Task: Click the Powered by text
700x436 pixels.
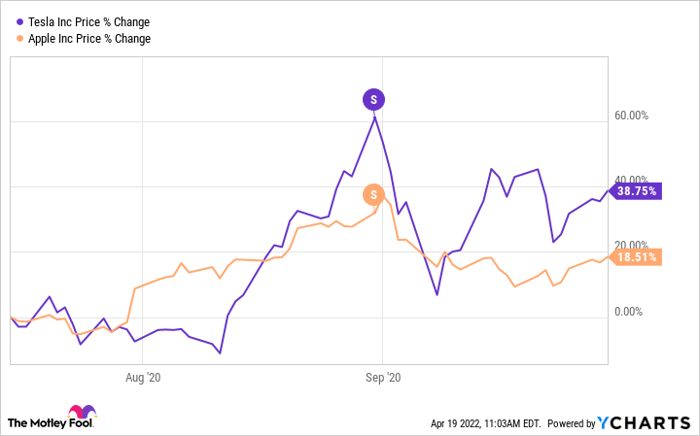Action: pos(568,421)
